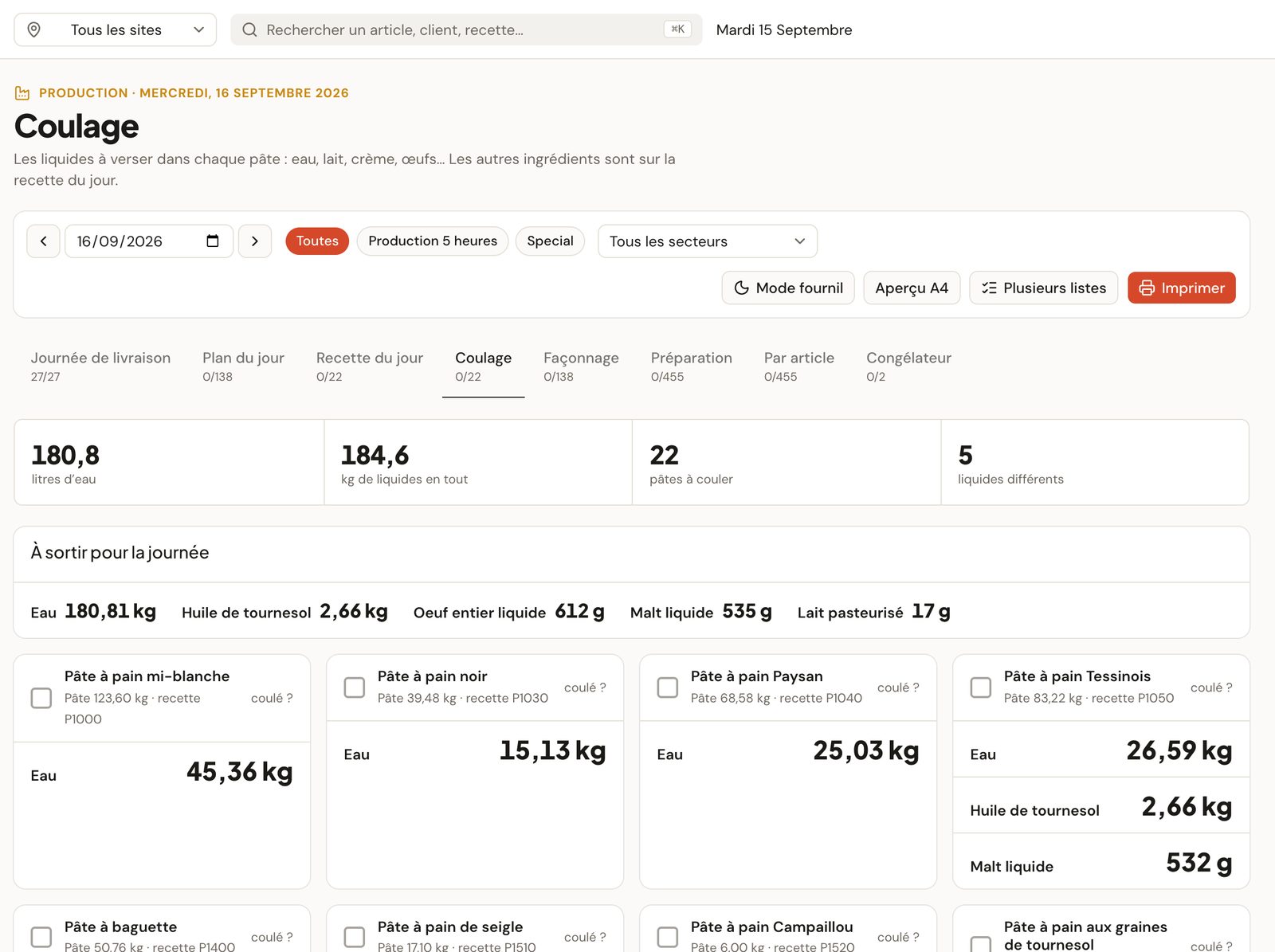Click the moon icon in Mode fournil
Screen dimensions: 1275x952
point(741,288)
